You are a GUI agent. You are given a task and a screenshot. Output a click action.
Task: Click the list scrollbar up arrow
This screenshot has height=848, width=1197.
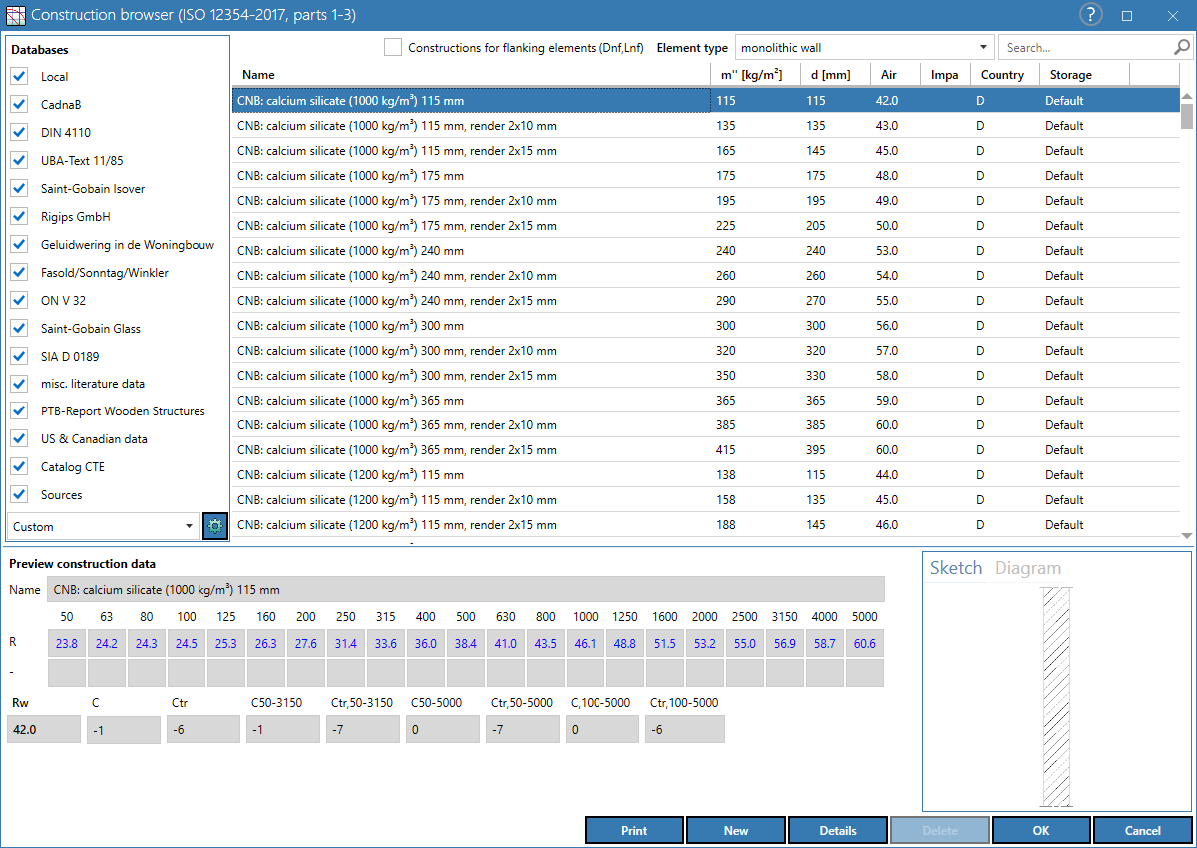pos(1186,96)
